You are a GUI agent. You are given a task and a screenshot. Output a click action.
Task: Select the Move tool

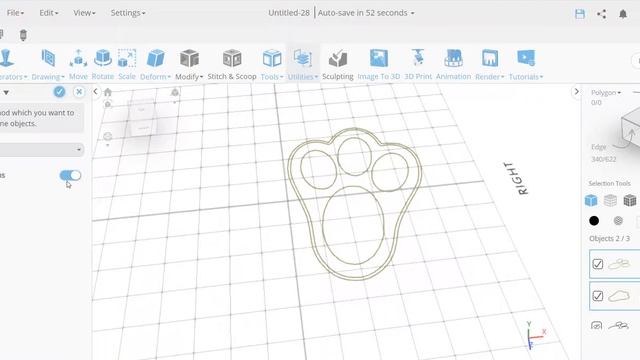pyautogui.click(x=78, y=64)
